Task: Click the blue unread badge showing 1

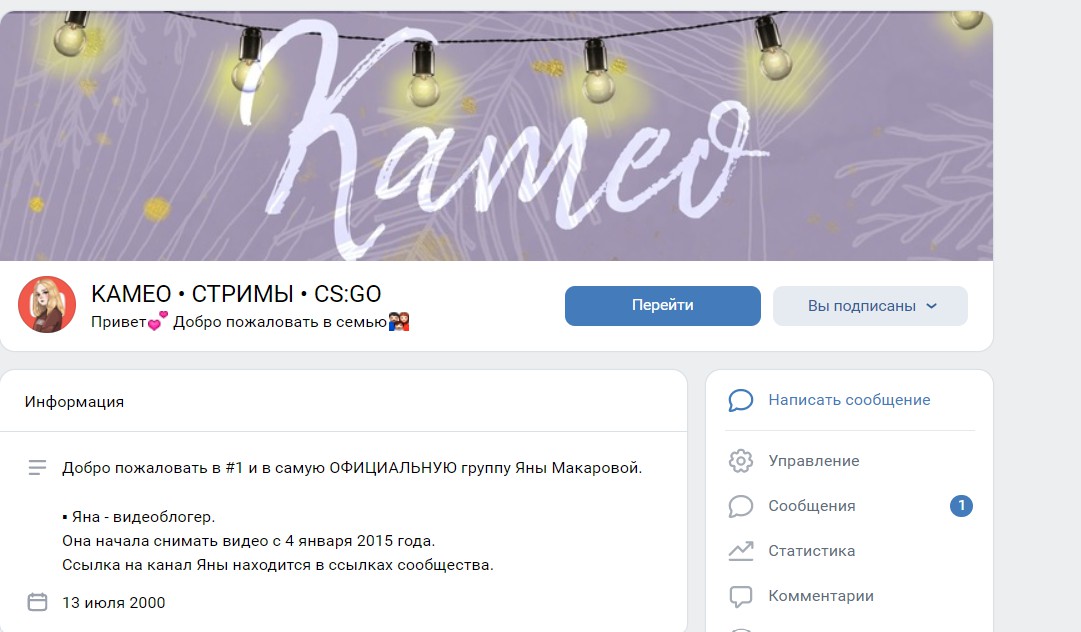Action: tap(961, 506)
